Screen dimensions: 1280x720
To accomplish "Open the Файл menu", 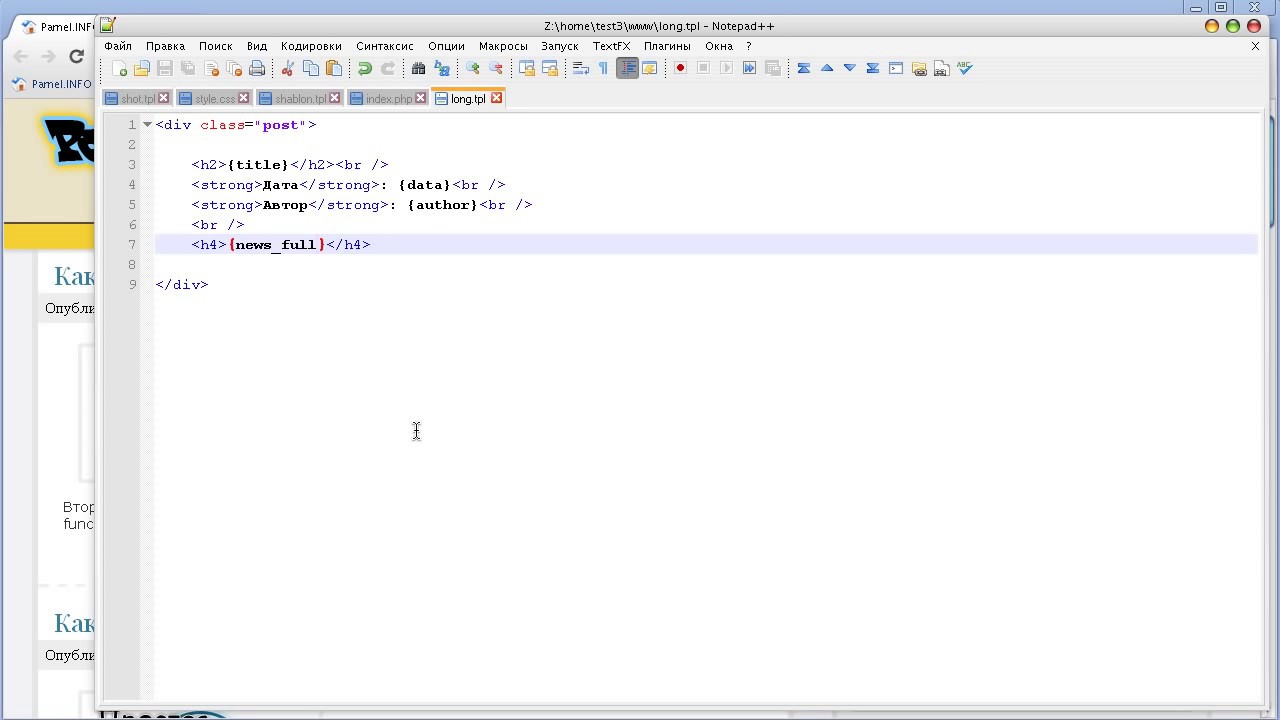I will click(118, 46).
